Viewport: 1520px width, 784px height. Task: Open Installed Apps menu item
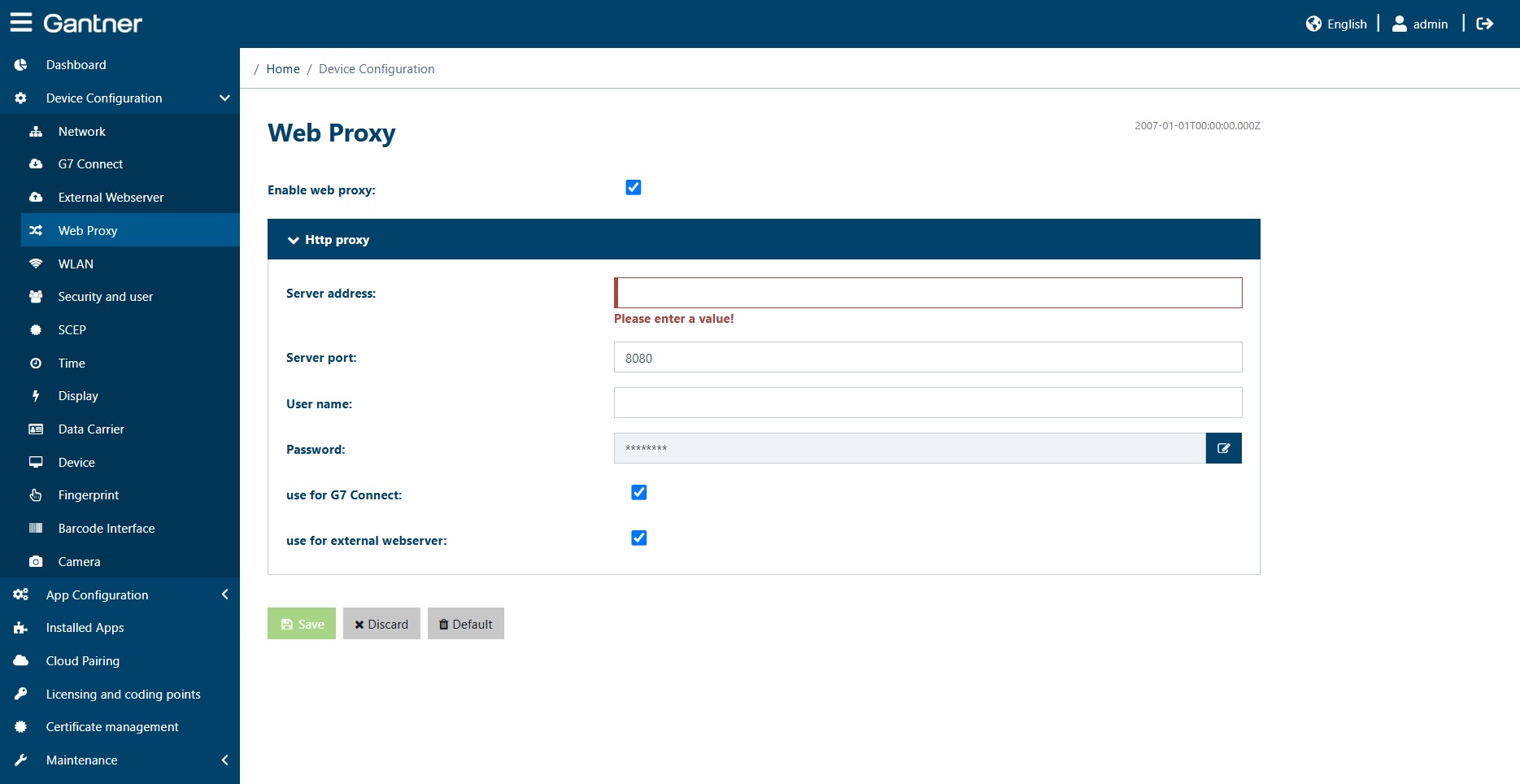120,628
